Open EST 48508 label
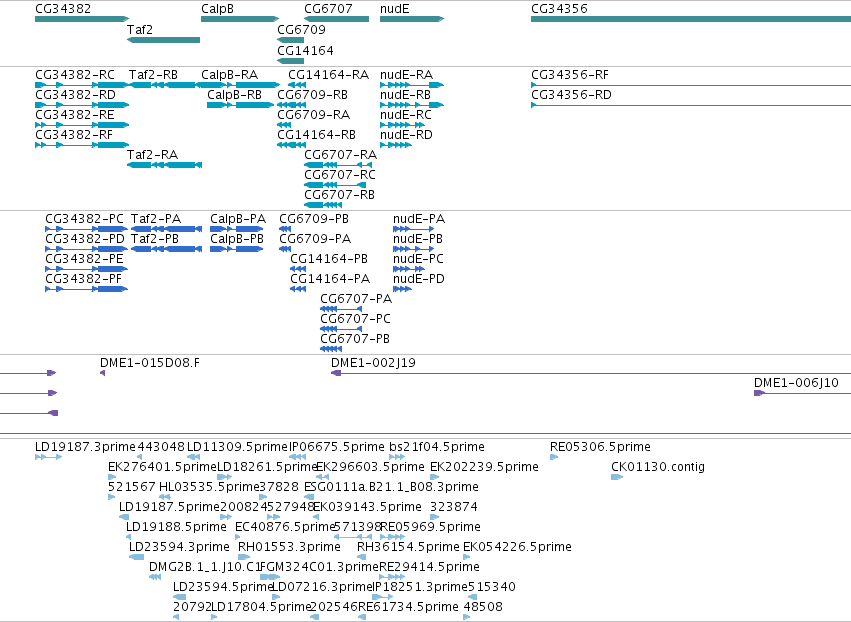 483,607
